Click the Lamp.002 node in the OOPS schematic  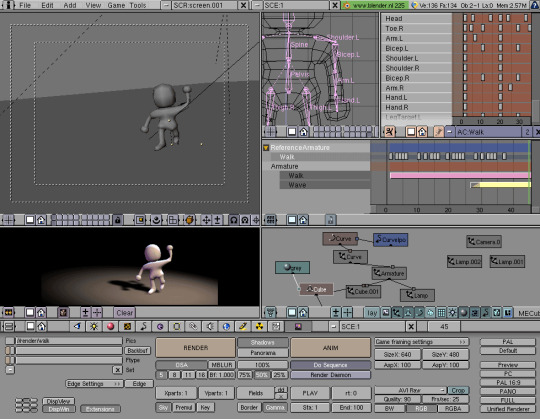coord(464,262)
